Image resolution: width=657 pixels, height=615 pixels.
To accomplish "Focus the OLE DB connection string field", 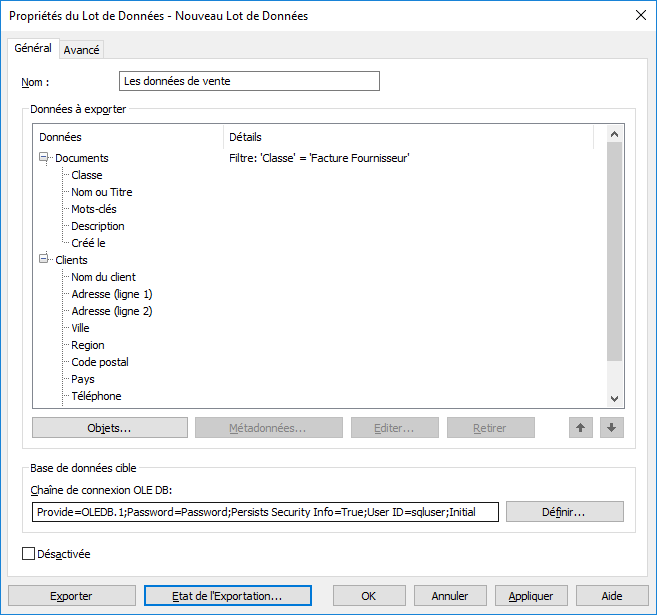I will (265, 512).
